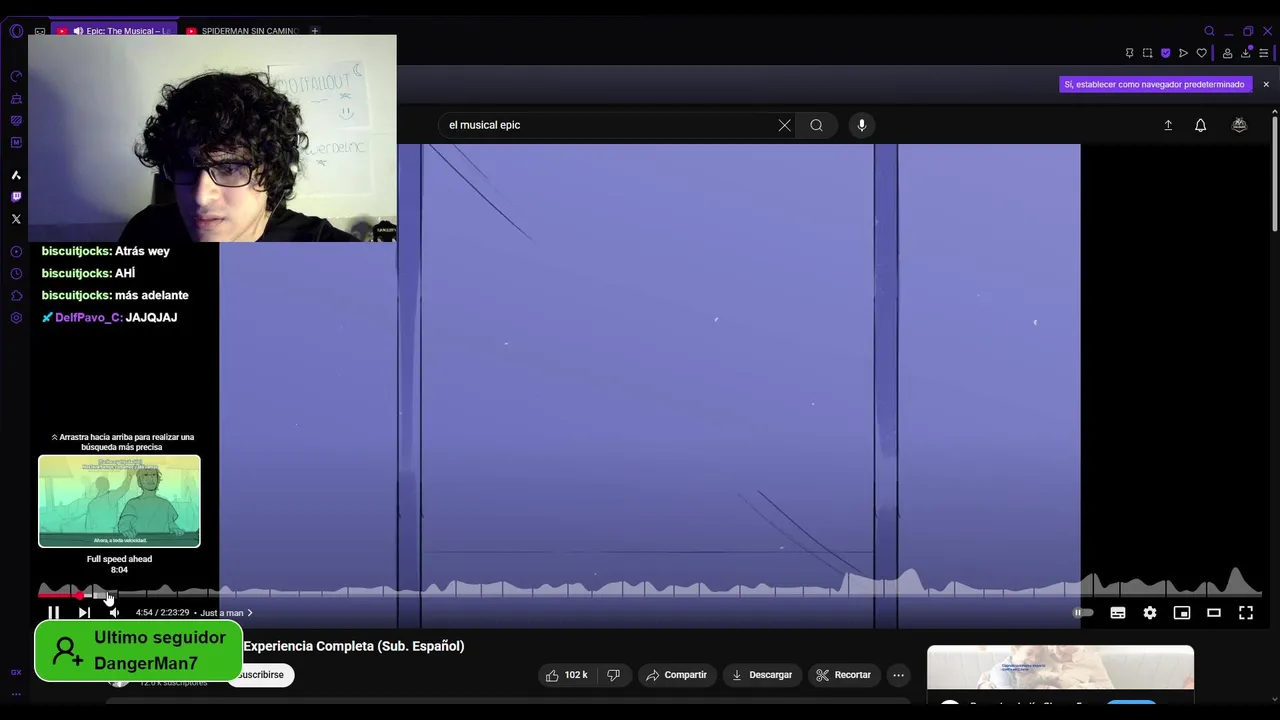Click the pin icon in address bar
The image size is (1280, 720).
click(1129, 53)
